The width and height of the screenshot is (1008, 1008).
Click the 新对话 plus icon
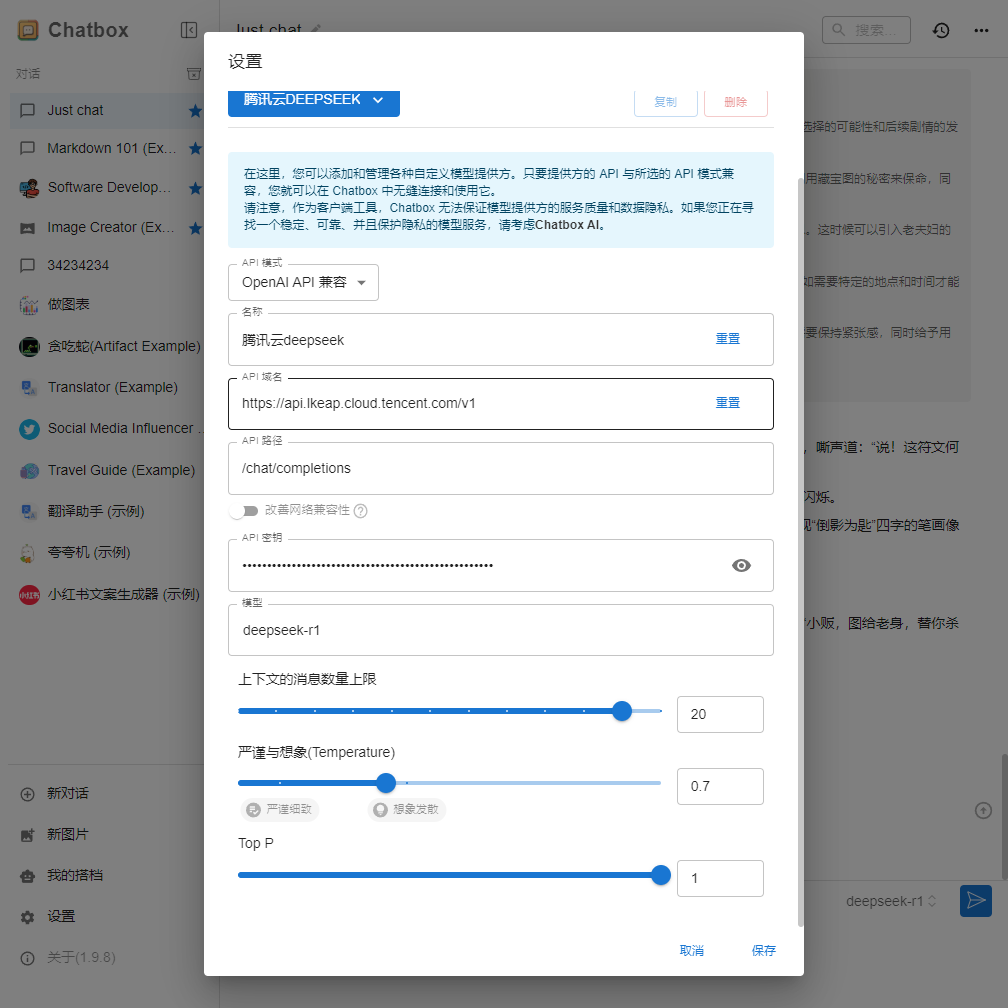[27, 794]
